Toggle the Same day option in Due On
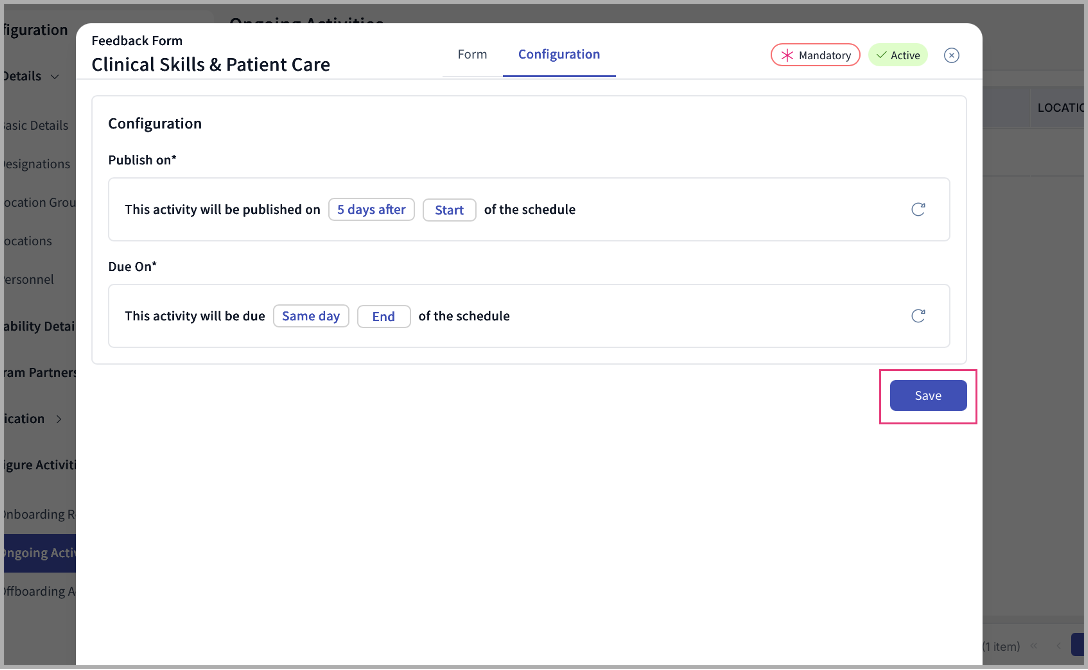 [311, 315]
